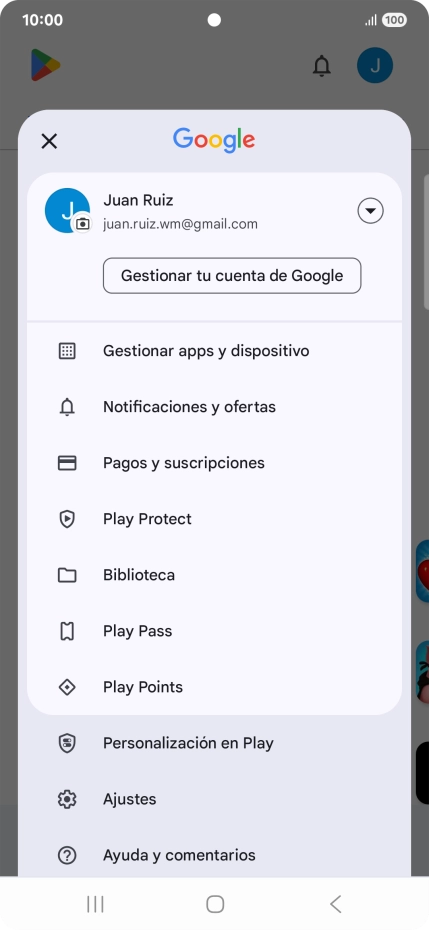Tap the Juan Ruiz account name

[x=138, y=200]
